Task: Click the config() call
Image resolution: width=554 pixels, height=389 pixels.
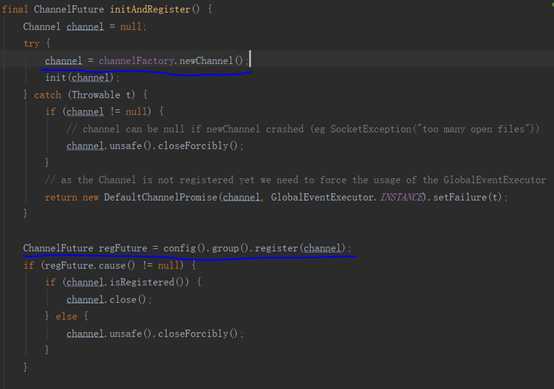Action: click(x=184, y=248)
